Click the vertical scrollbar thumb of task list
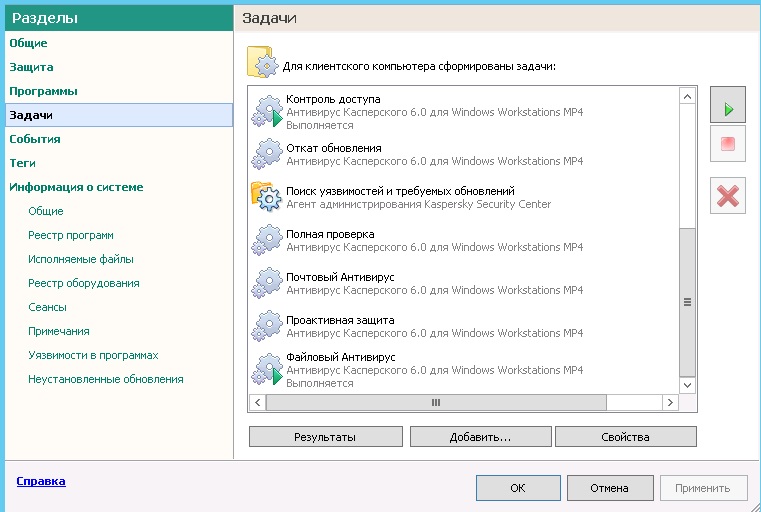The height and width of the screenshot is (512, 761). pos(687,302)
